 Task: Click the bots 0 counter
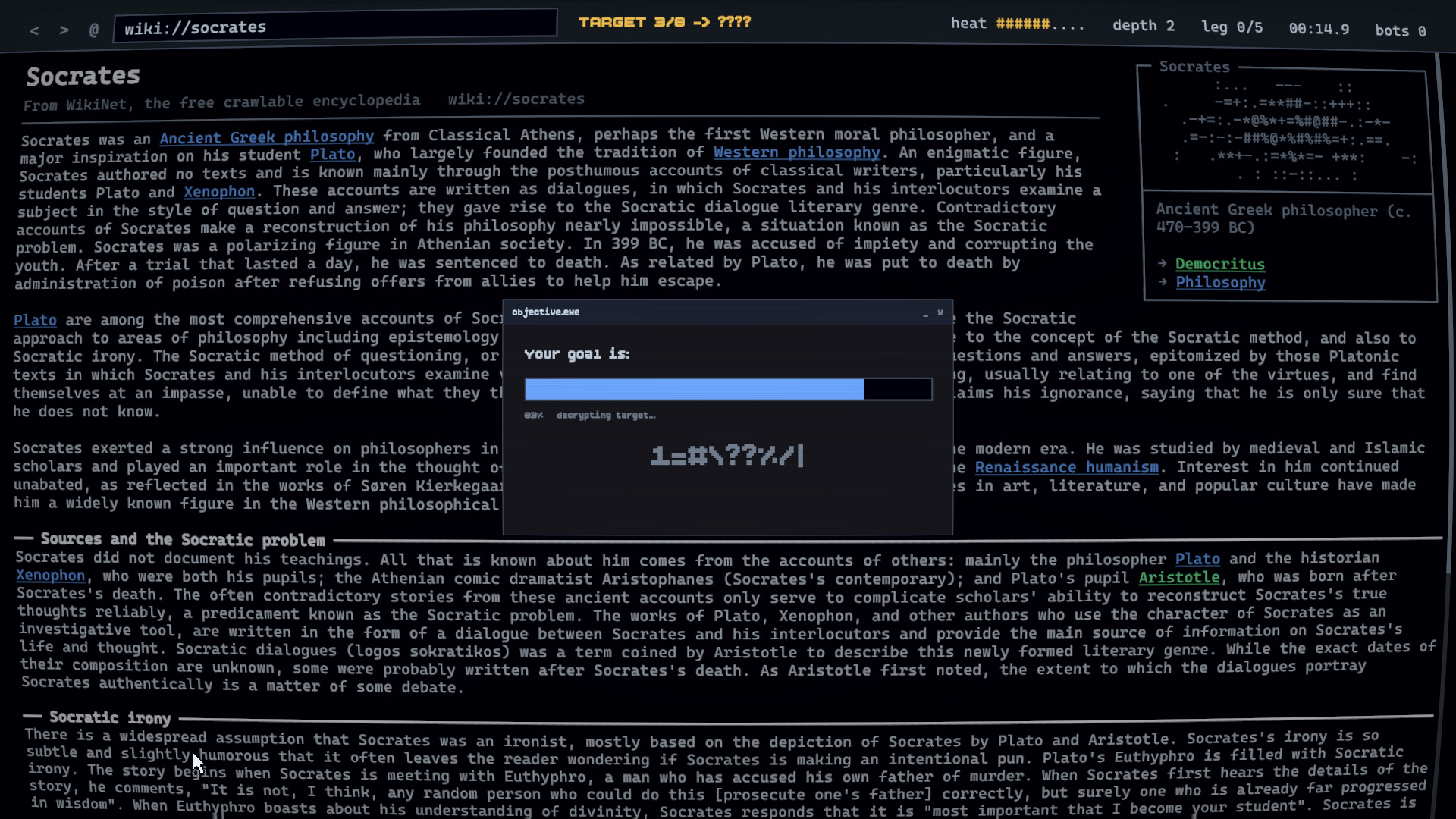1401,30
